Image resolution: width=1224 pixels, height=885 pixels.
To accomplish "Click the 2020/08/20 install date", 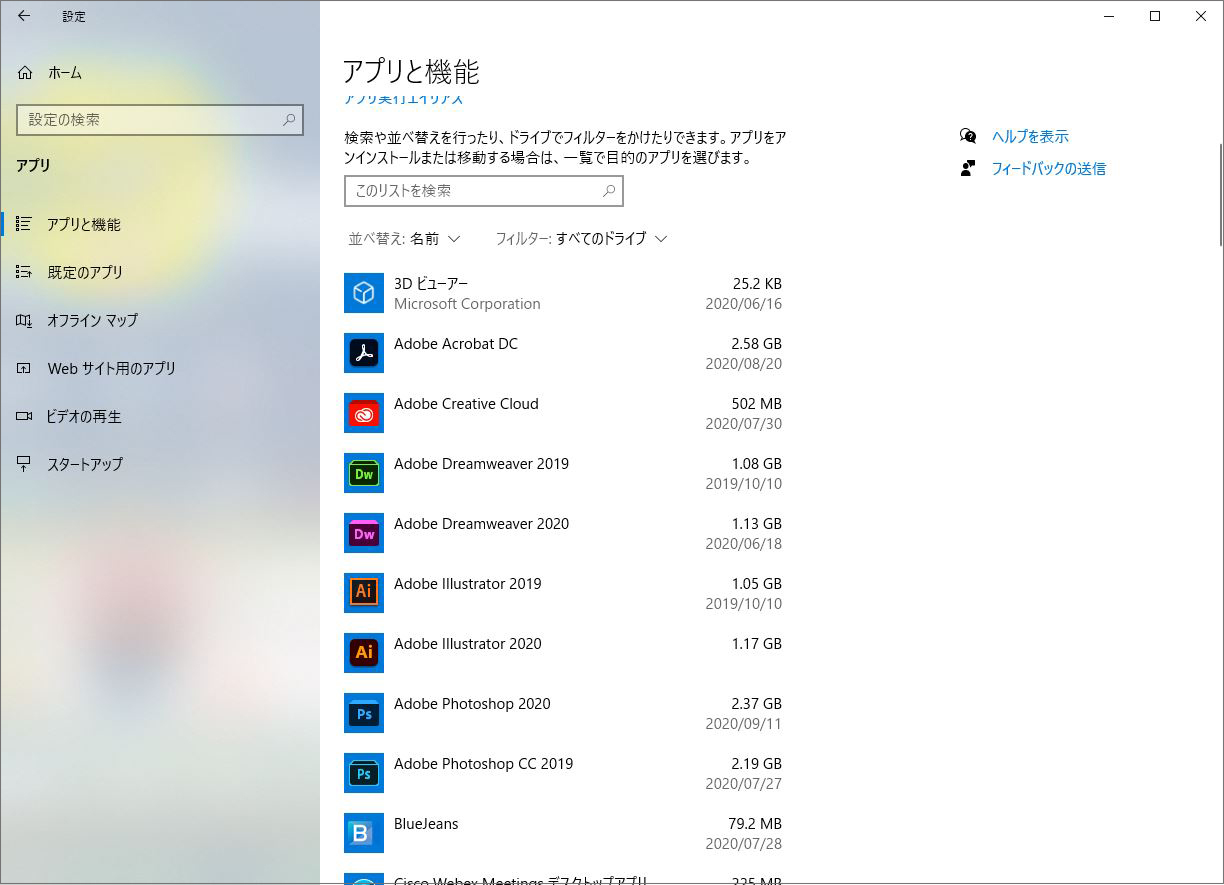I will (x=743, y=364).
